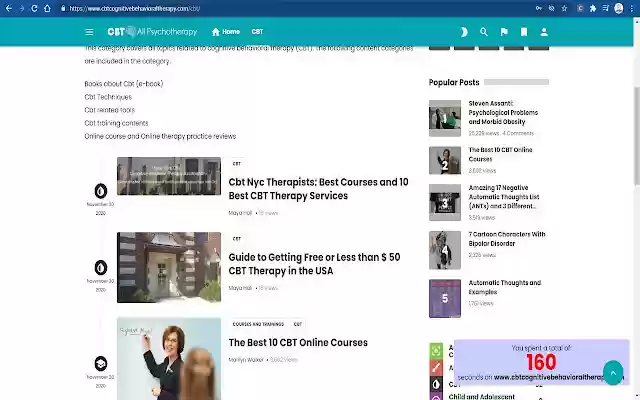Click the browser forward arrow
This screenshot has height=400, width=640.
[x=22, y=8]
